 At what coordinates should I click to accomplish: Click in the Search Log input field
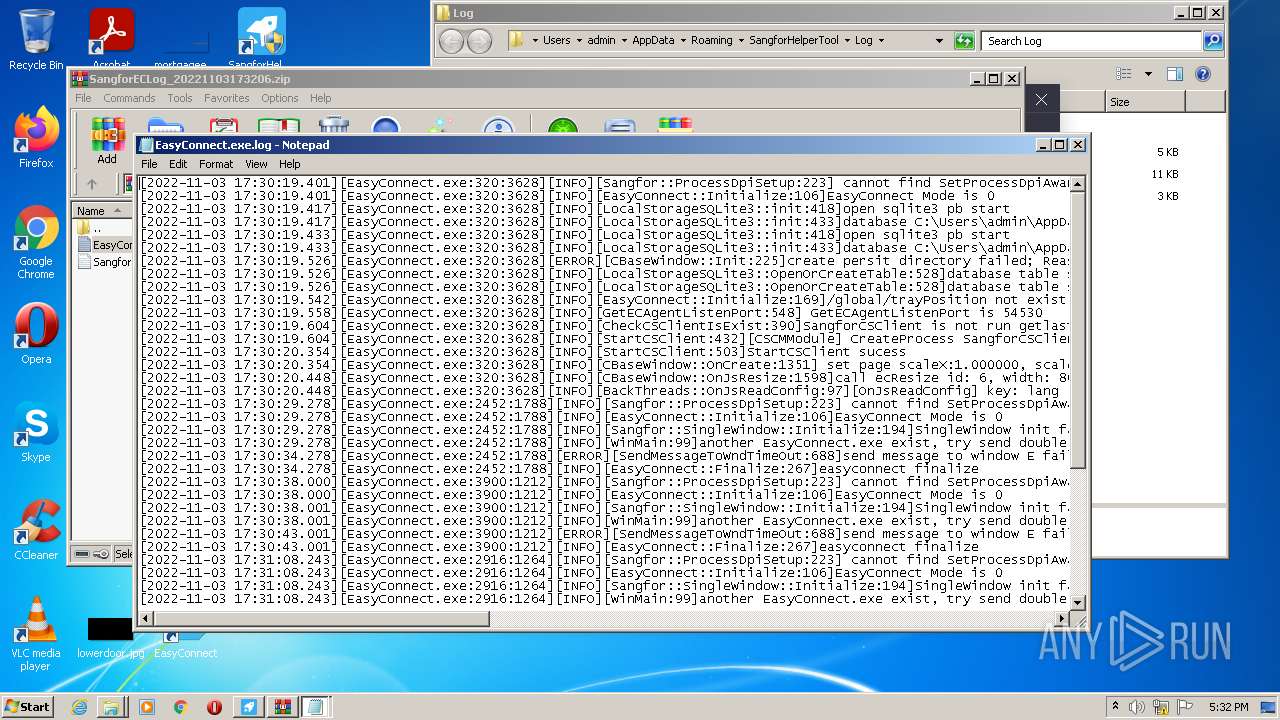click(1092, 41)
